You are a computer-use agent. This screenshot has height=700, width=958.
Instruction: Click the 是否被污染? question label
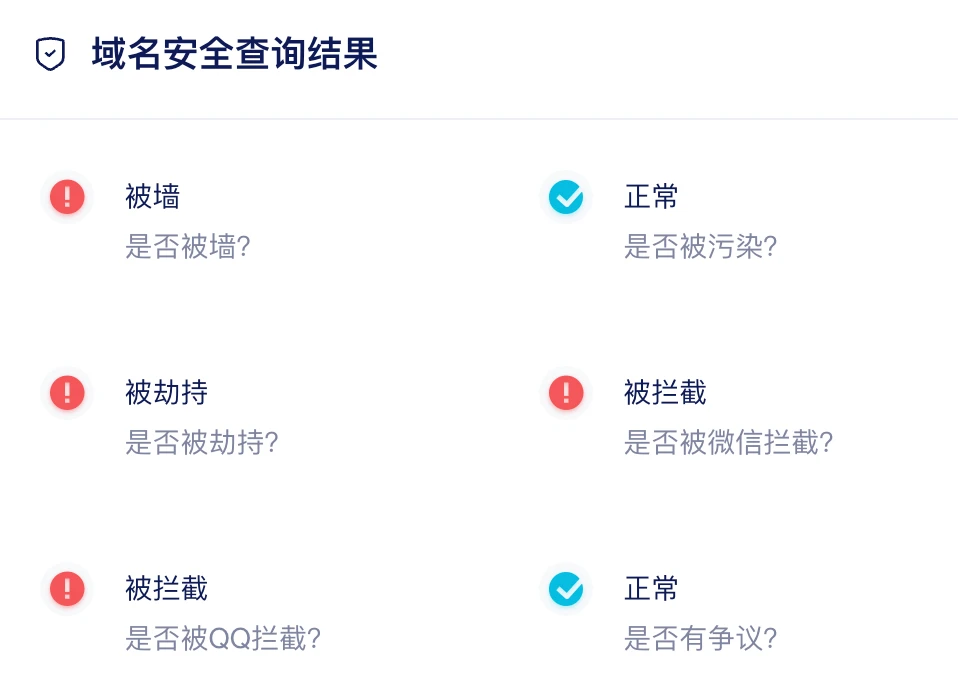pyautogui.click(x=700, y=247)
